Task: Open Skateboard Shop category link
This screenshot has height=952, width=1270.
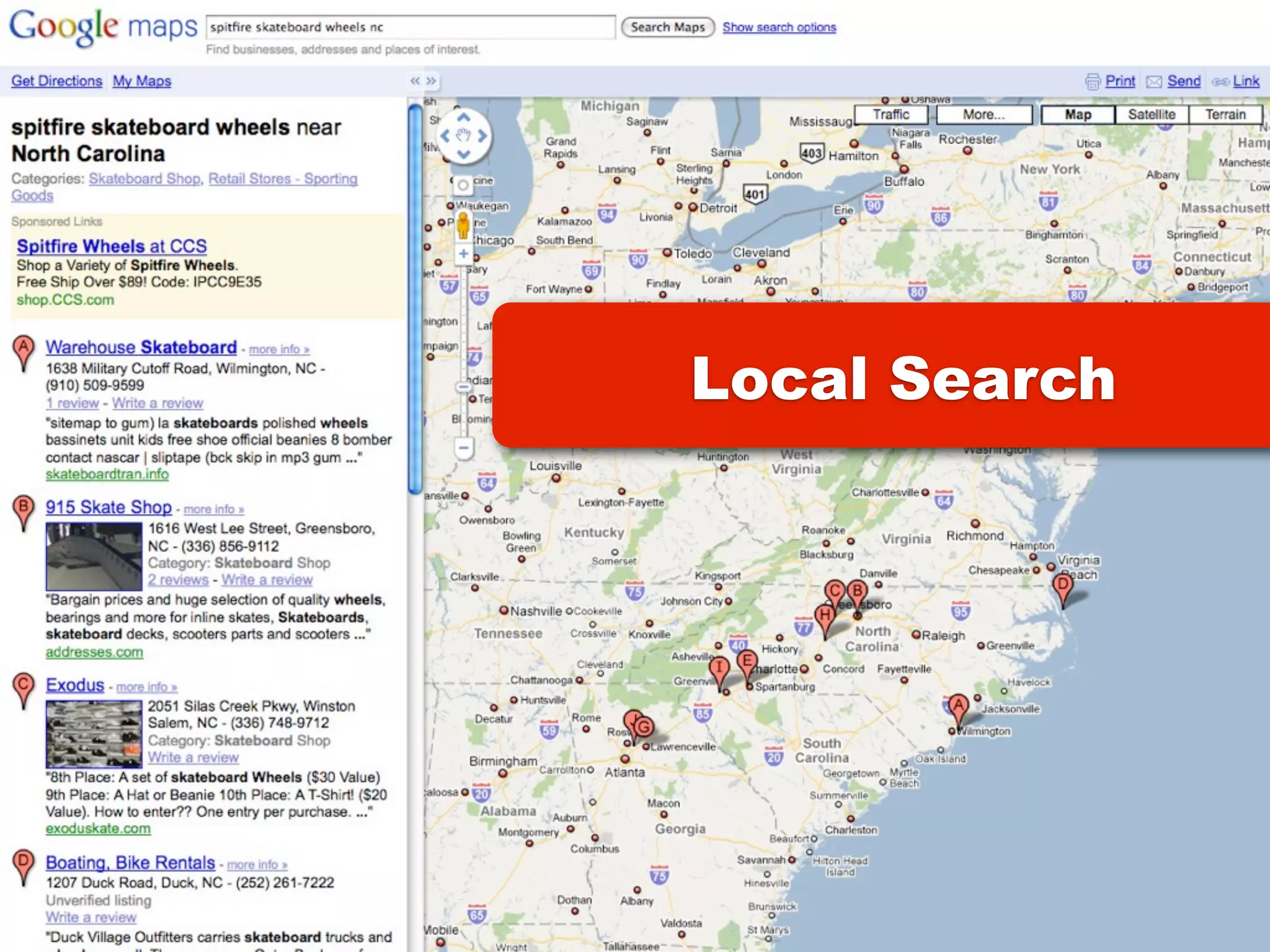Action: tap(144, 178)
